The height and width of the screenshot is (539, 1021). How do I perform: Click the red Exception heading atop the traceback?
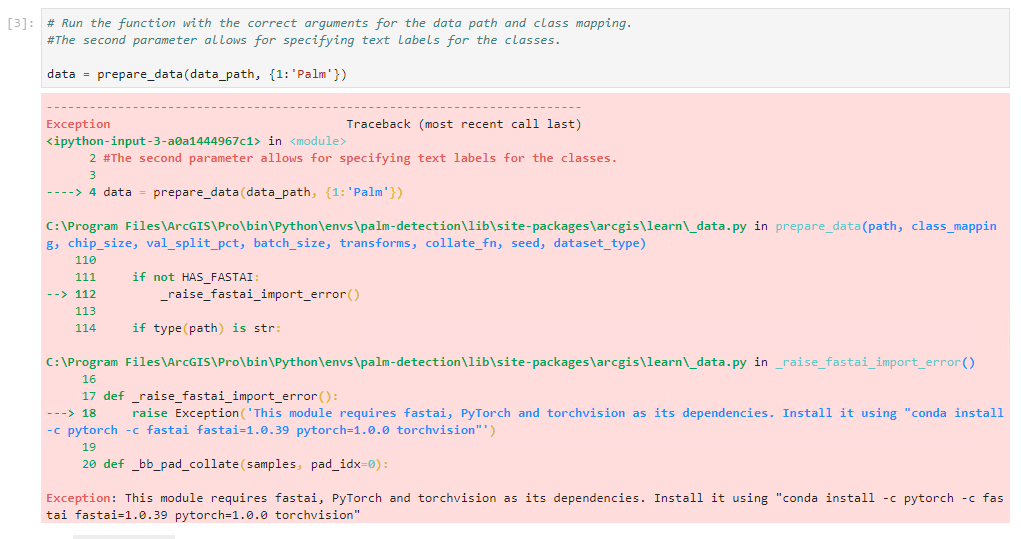(78, 124)
